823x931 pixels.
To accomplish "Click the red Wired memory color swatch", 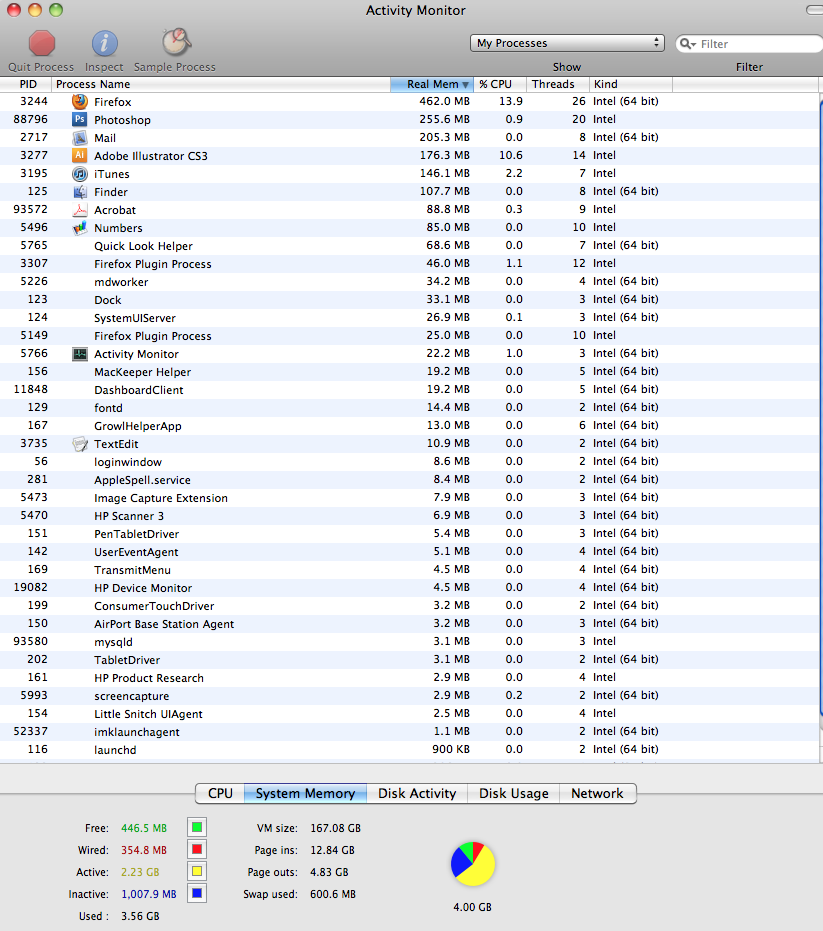I will click(x=197, y=849).
